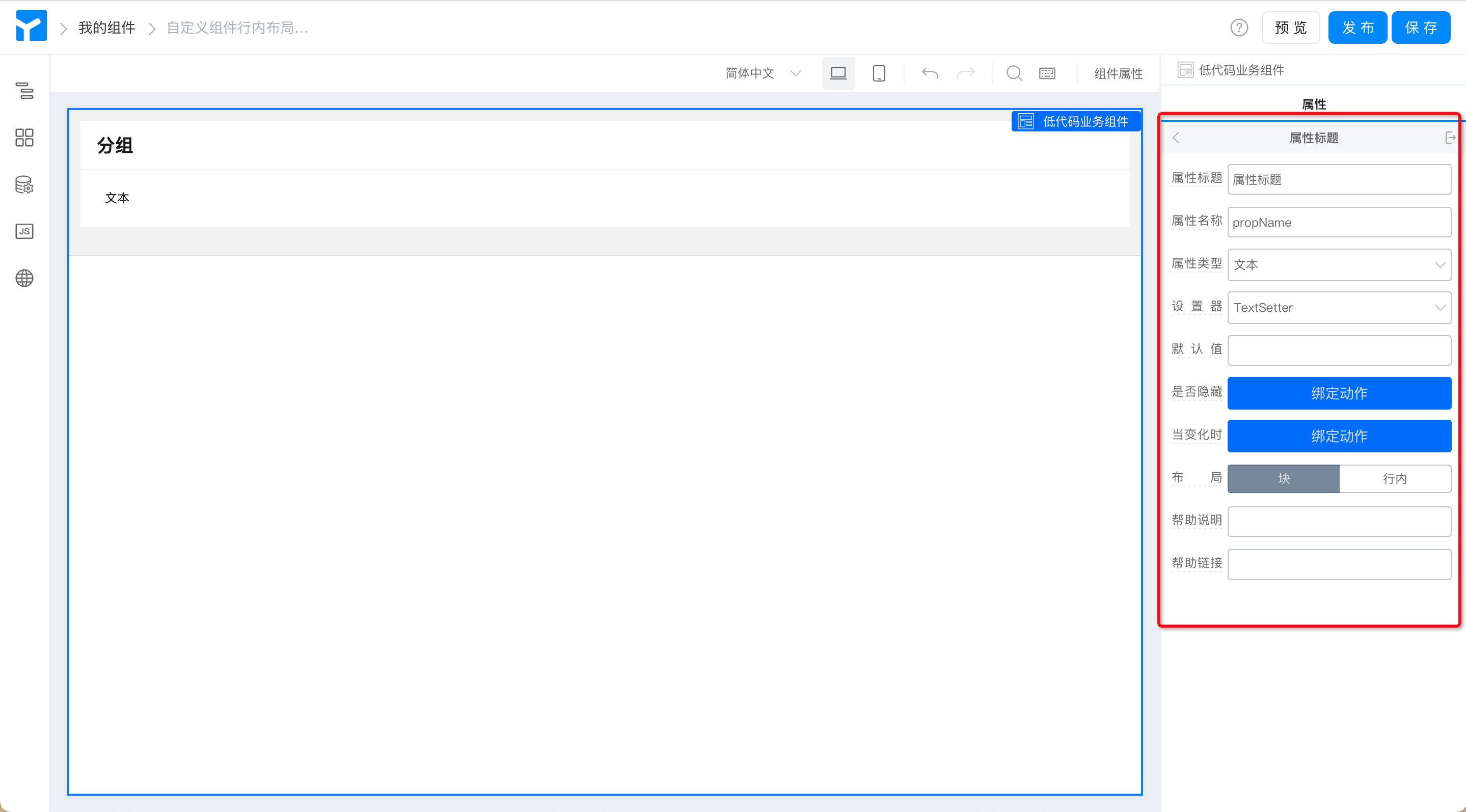This screenshot has height=812, width=1466.
Task: Switch to mobile device preview icon
Action: (879, 73)
